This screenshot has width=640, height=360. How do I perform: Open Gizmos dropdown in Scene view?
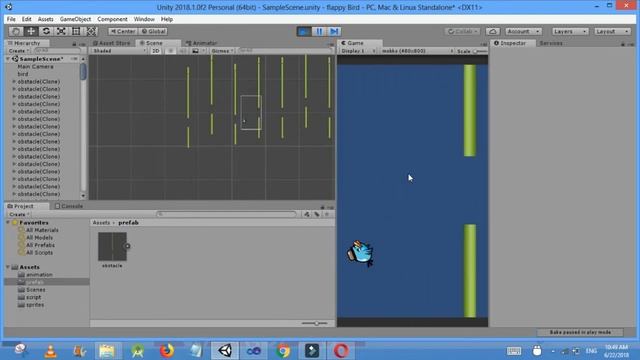click(222, 51)
